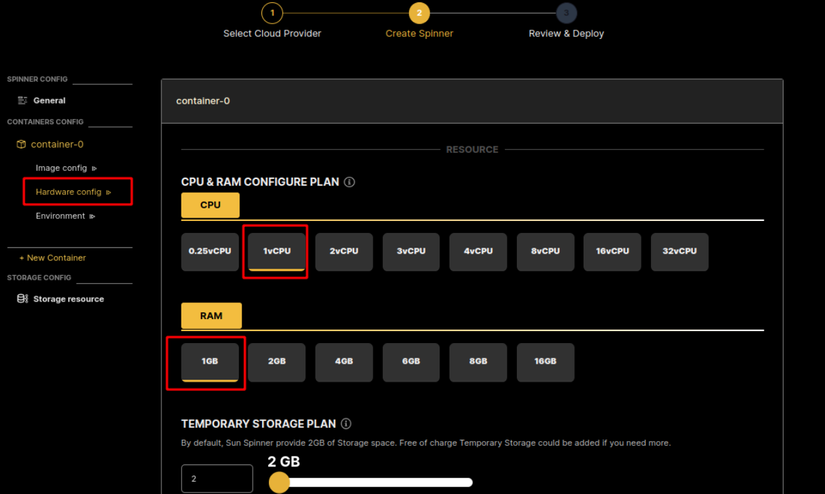Screen dimensions: 825x494
Task: Expand Hardware config arrow
Action: (x=108, y=193)
